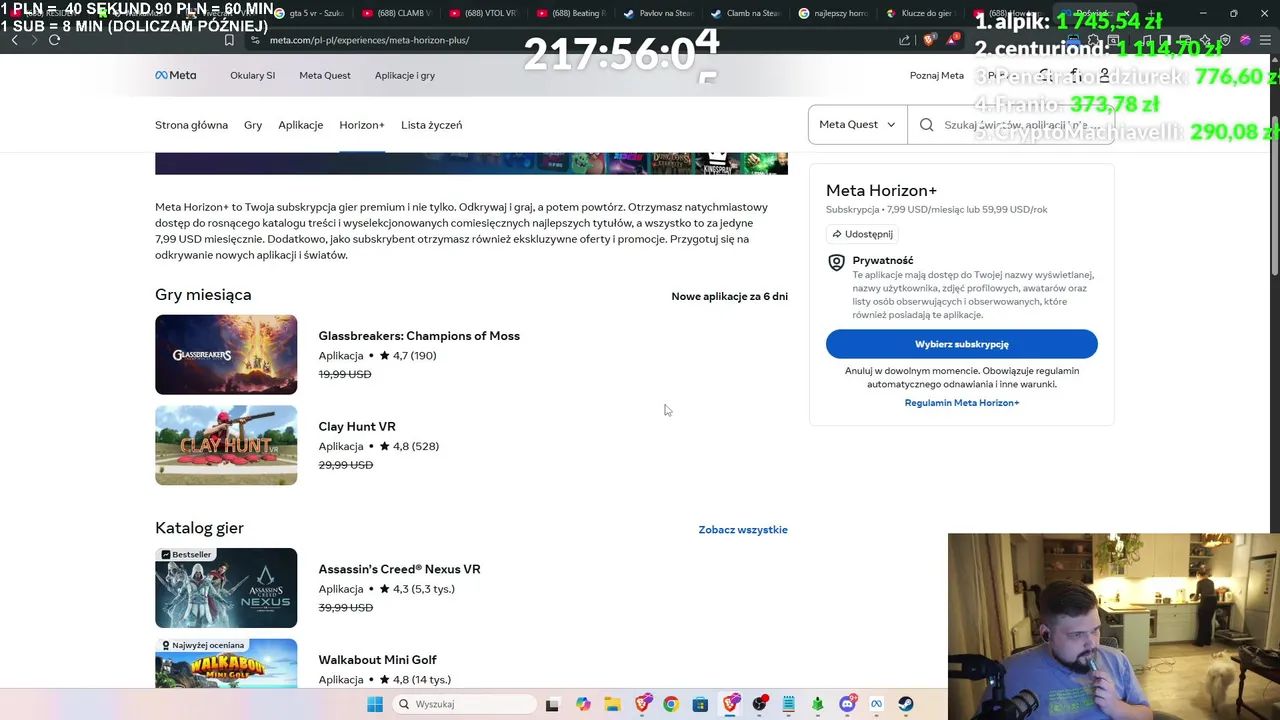The height and width of the screenshot is (720, 1280).
Task: Click the browser forward arrow
Action: [34, 40]
